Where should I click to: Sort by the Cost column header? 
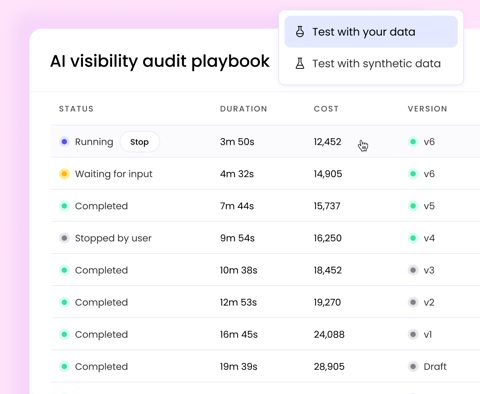(x=326, y=109)
